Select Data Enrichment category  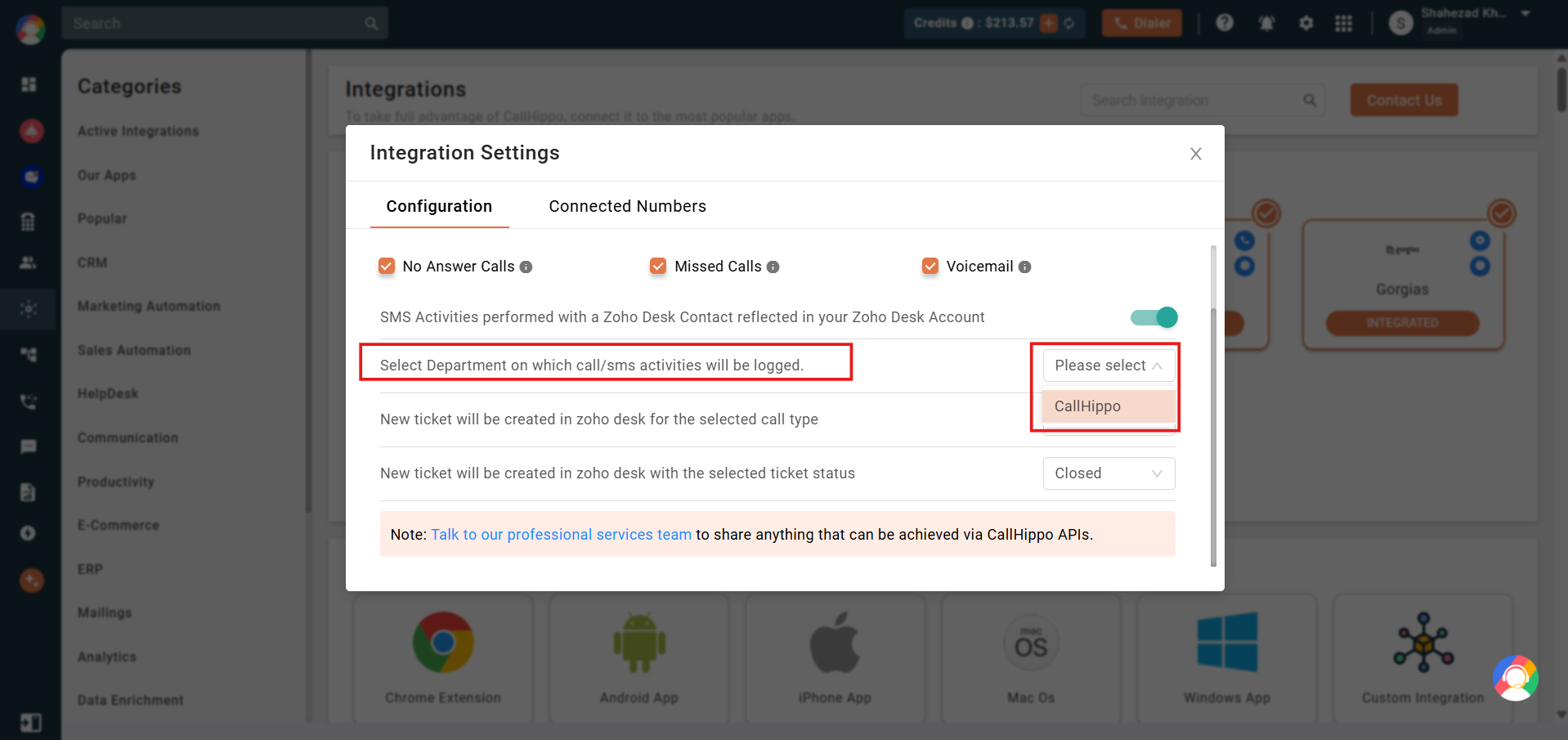131,700
